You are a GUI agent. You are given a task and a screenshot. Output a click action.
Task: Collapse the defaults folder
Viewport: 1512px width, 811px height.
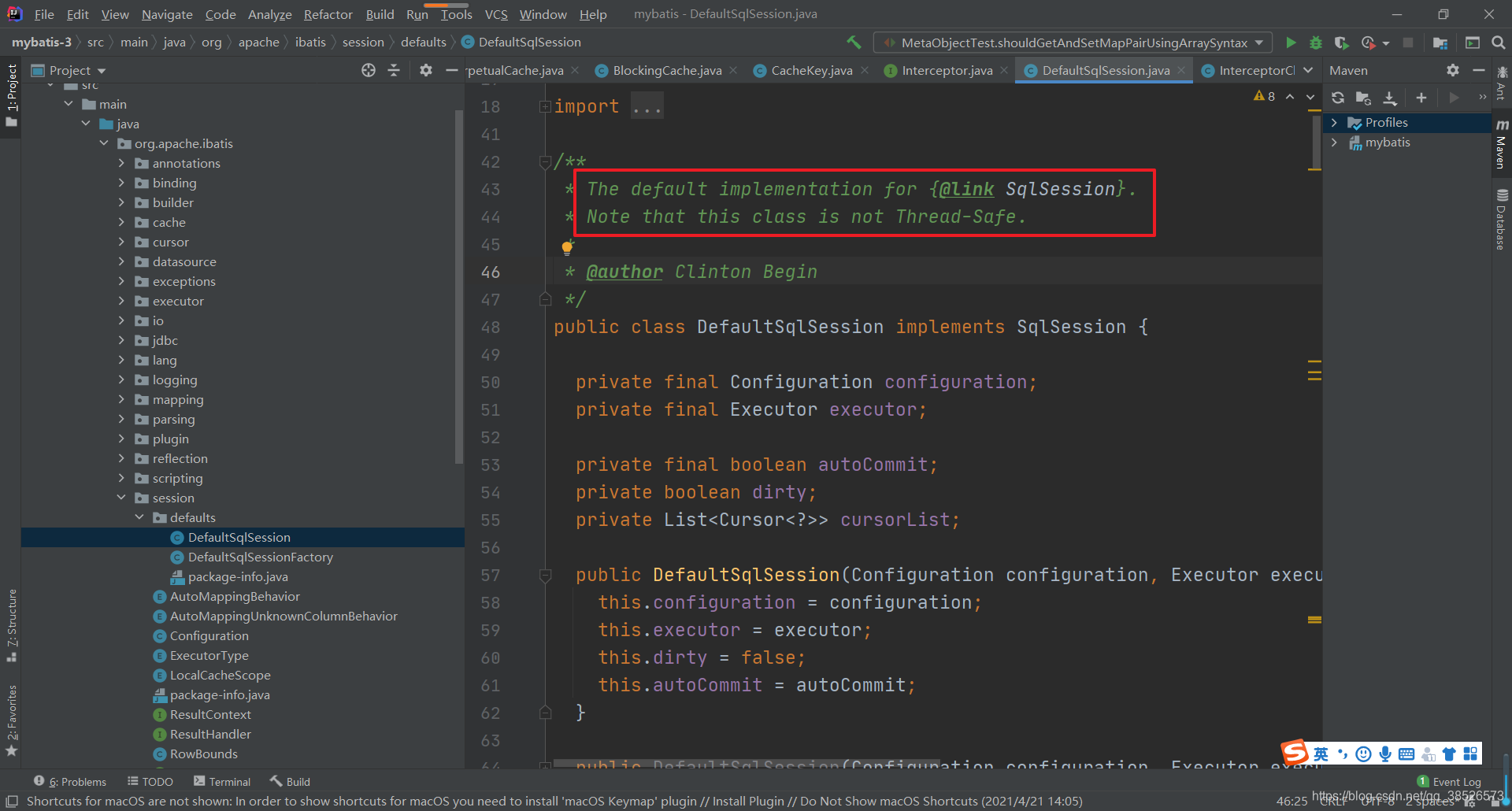pos(139,517)
